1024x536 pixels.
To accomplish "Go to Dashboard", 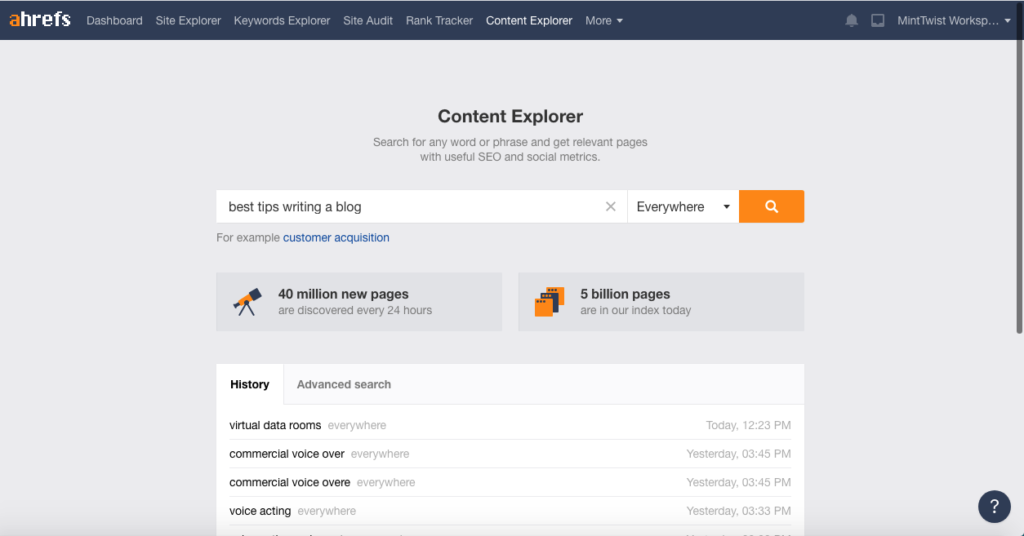I will (114, 21).
